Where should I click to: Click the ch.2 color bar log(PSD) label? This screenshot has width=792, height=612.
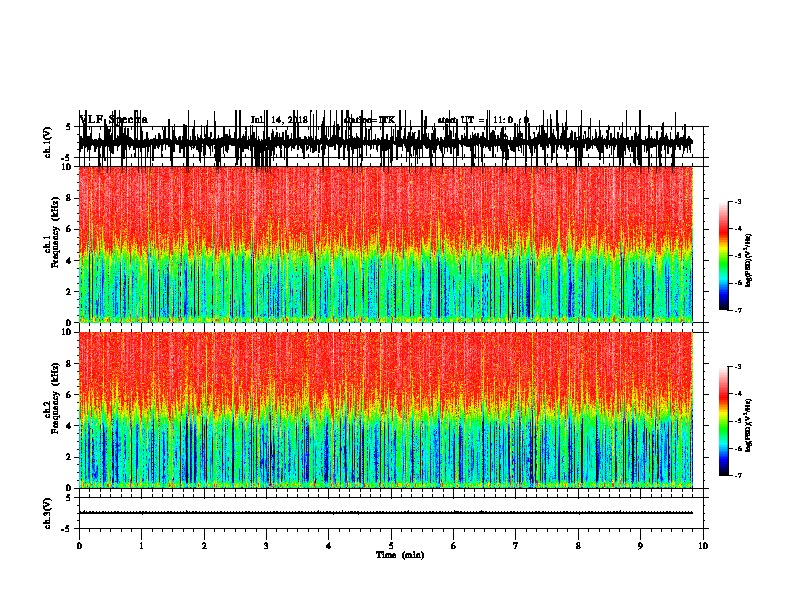coord(748,425)
